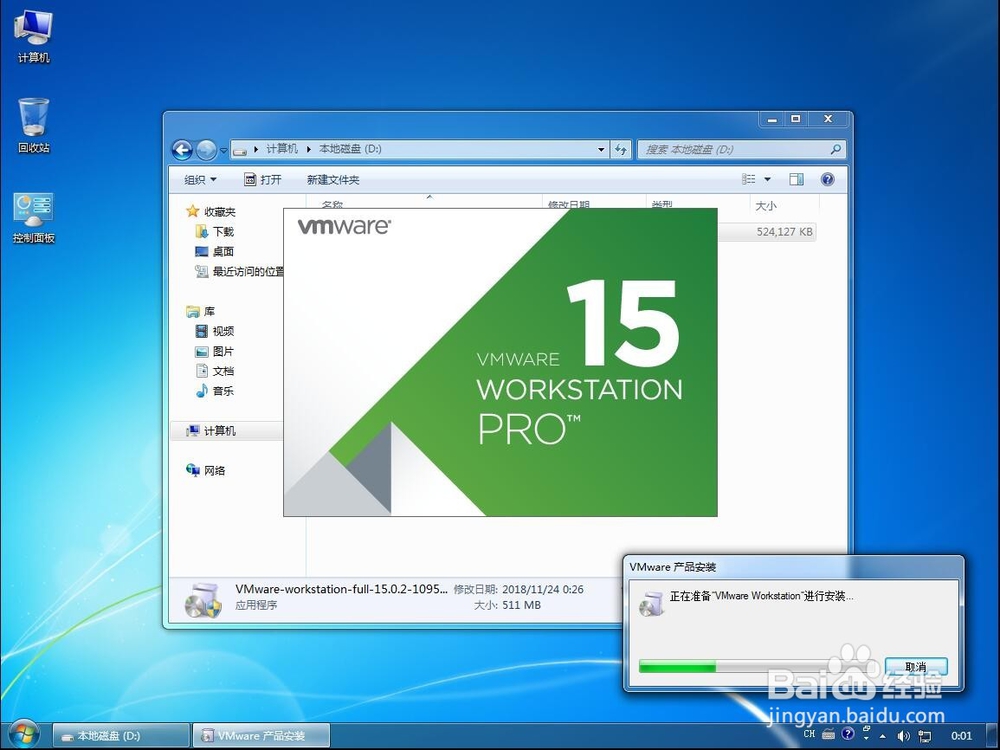This screenshot has width=1000, height=750.
Task: Switch to 本地磁盘 (D:) taskbar button
Action: (x=121, y=736)
